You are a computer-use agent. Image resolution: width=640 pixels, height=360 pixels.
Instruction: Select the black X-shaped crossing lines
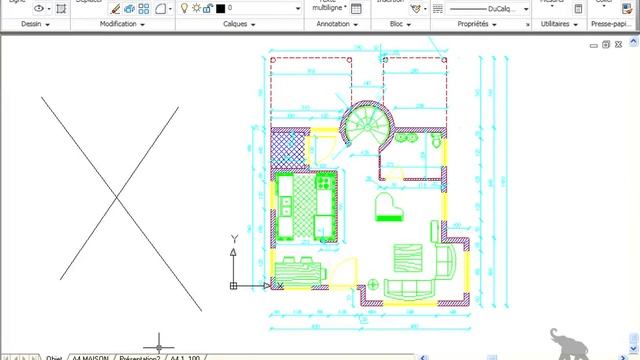coord(117,198)
